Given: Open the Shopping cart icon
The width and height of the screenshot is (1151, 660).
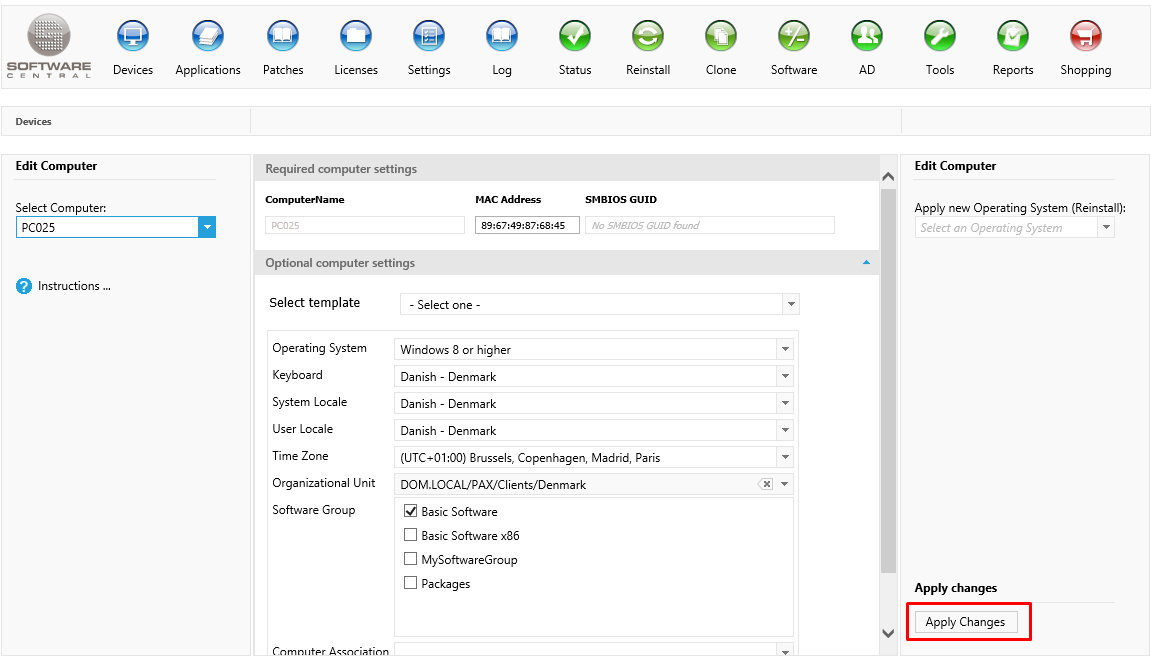Looking at the screenshot, I should tap(1086, 38).
